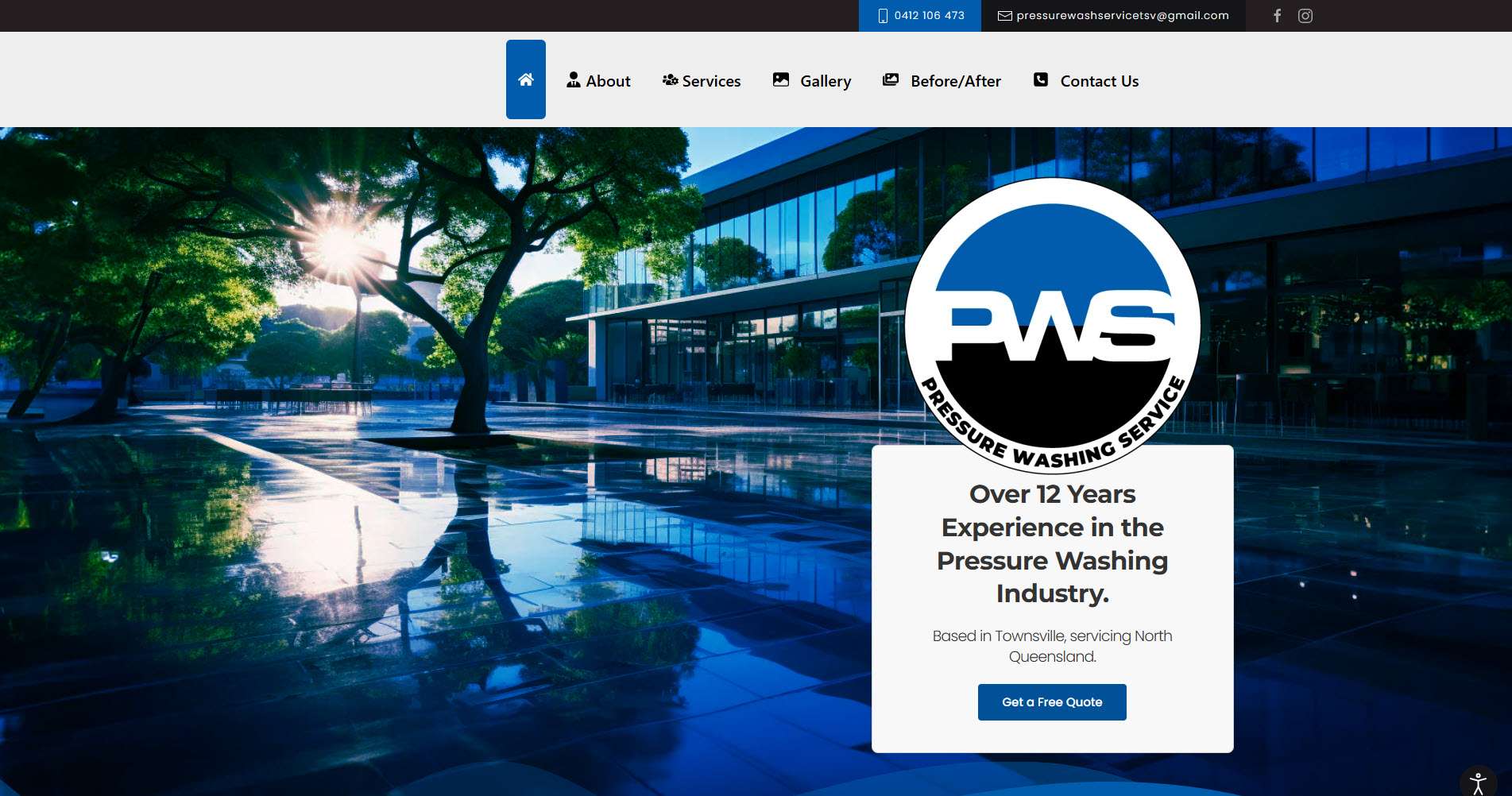Open the accessibility widget icon
The image size is (1512, 796).
[1477, 782]
